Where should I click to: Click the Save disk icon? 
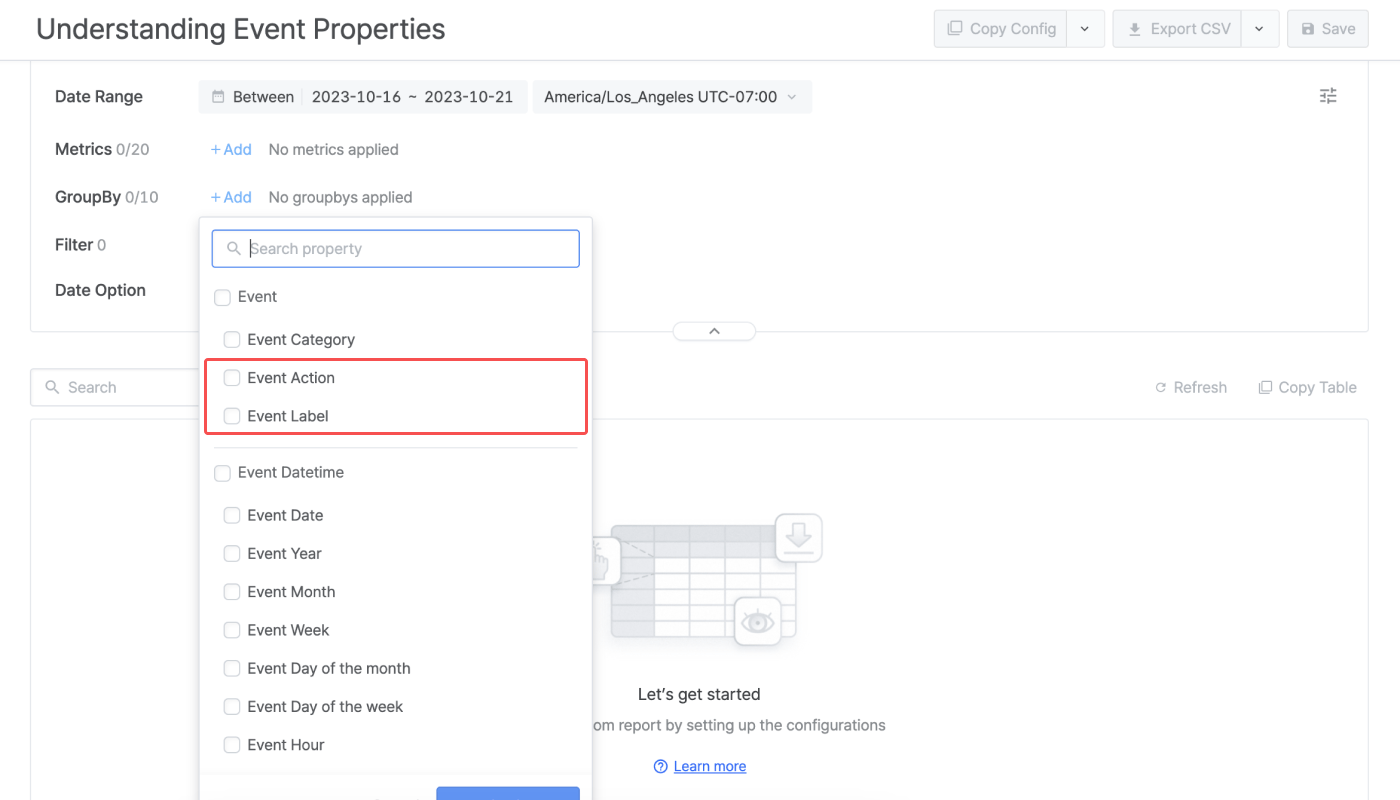coord(1308,29)
